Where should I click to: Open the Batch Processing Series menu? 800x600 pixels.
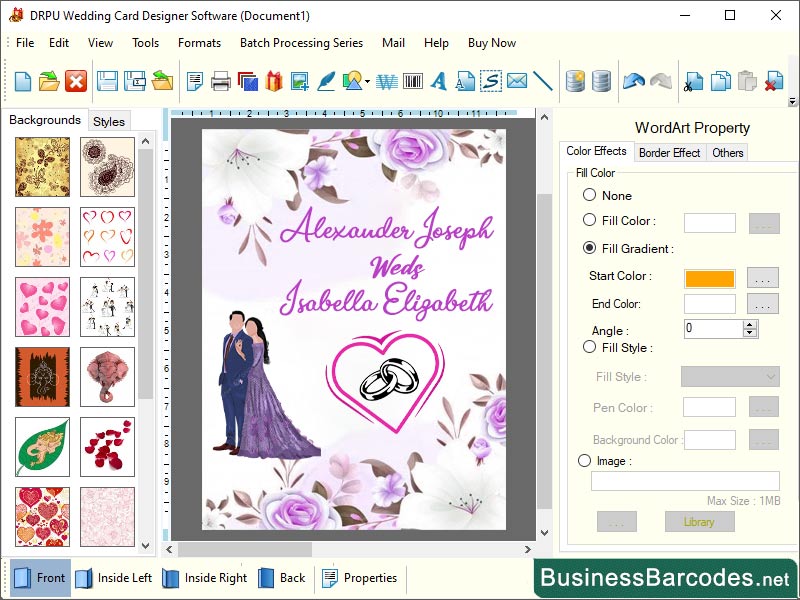[x=300, y=43]
